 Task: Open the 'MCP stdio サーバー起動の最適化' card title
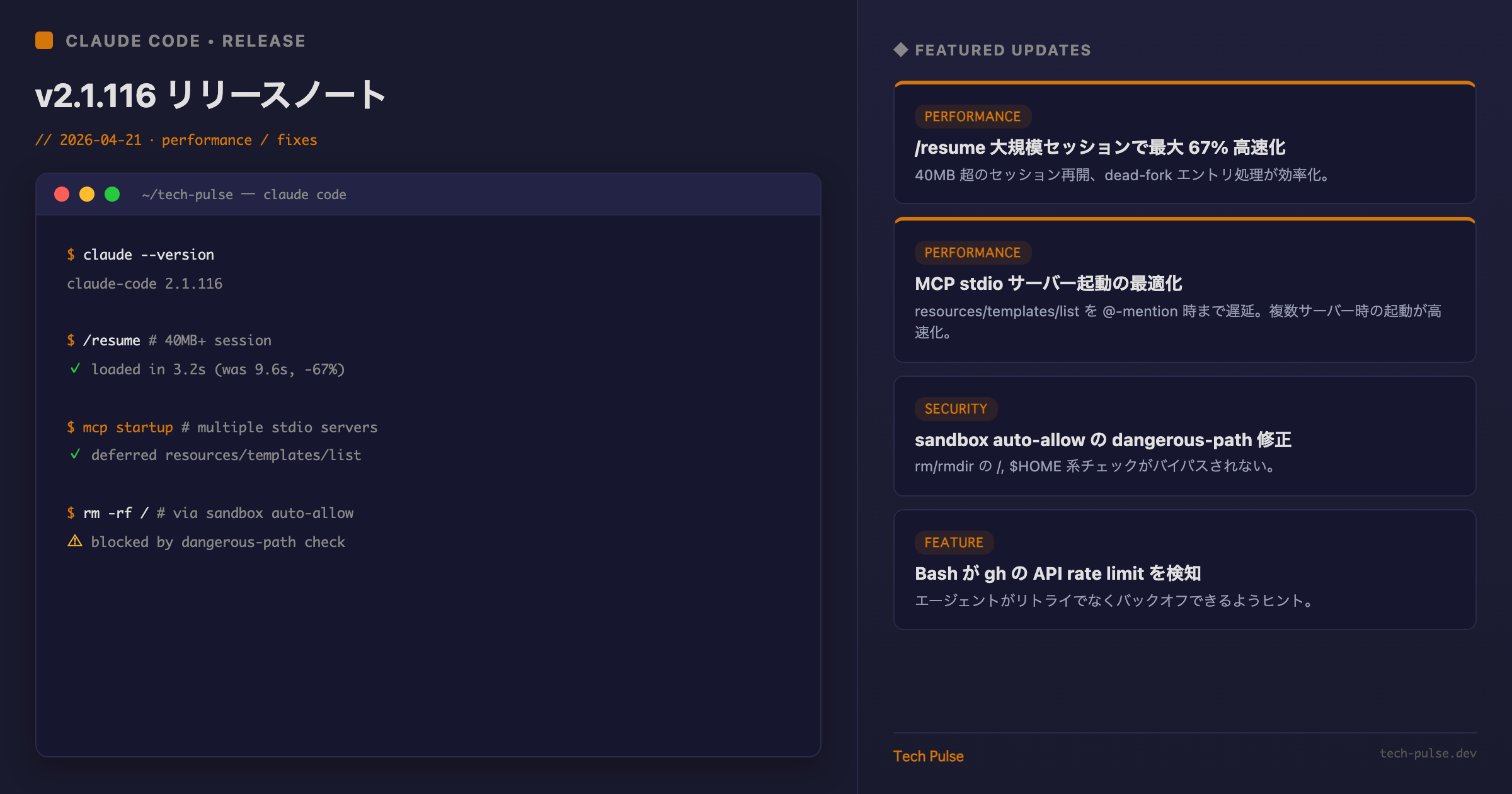pyautogui.click(x=1048, y=284)
